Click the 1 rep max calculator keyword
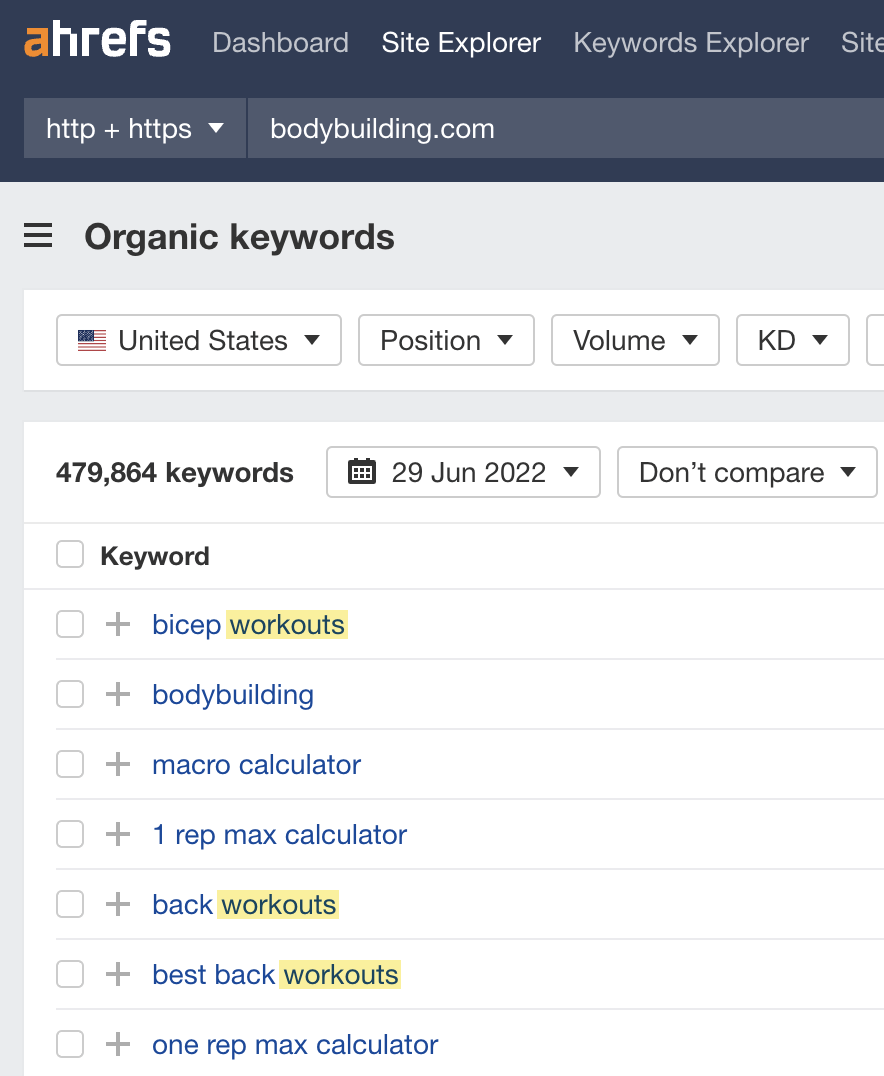 (x=279, y=834)
